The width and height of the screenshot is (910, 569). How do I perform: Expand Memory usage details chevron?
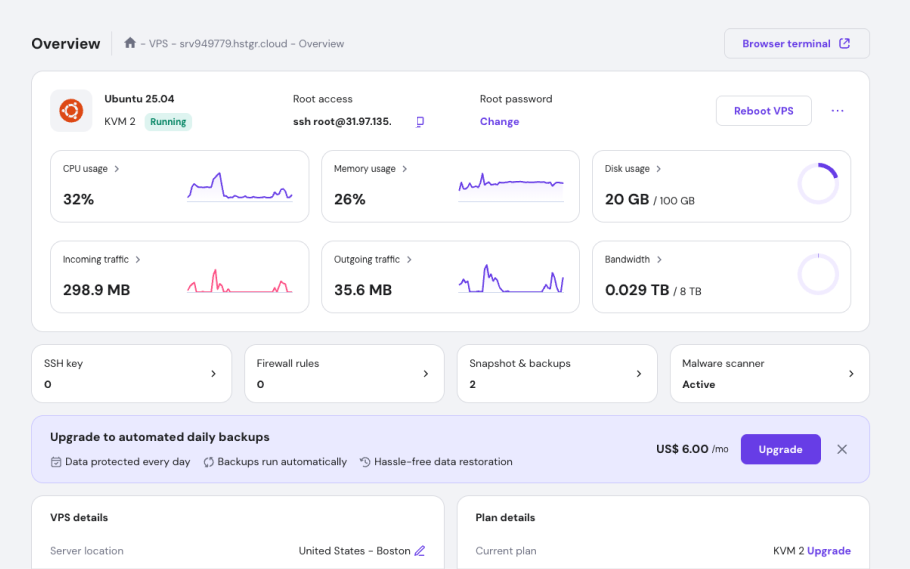click(x=405, y=169)
